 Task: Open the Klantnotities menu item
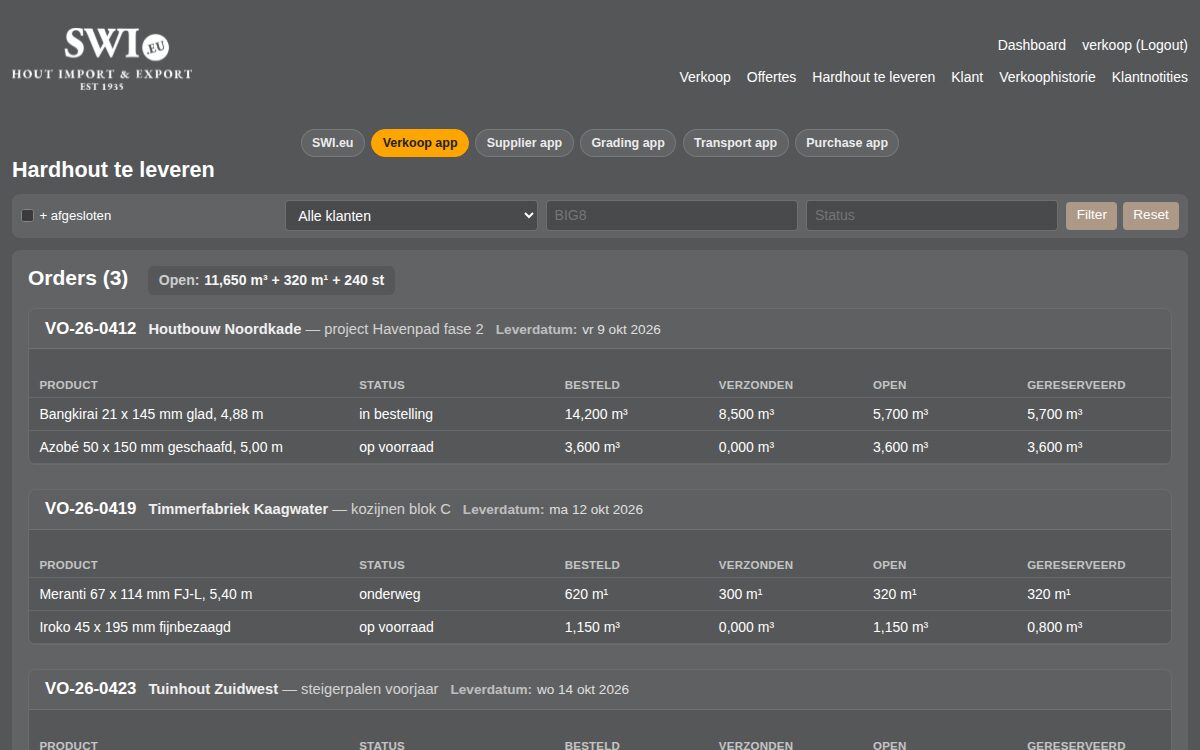[1150, 77]
